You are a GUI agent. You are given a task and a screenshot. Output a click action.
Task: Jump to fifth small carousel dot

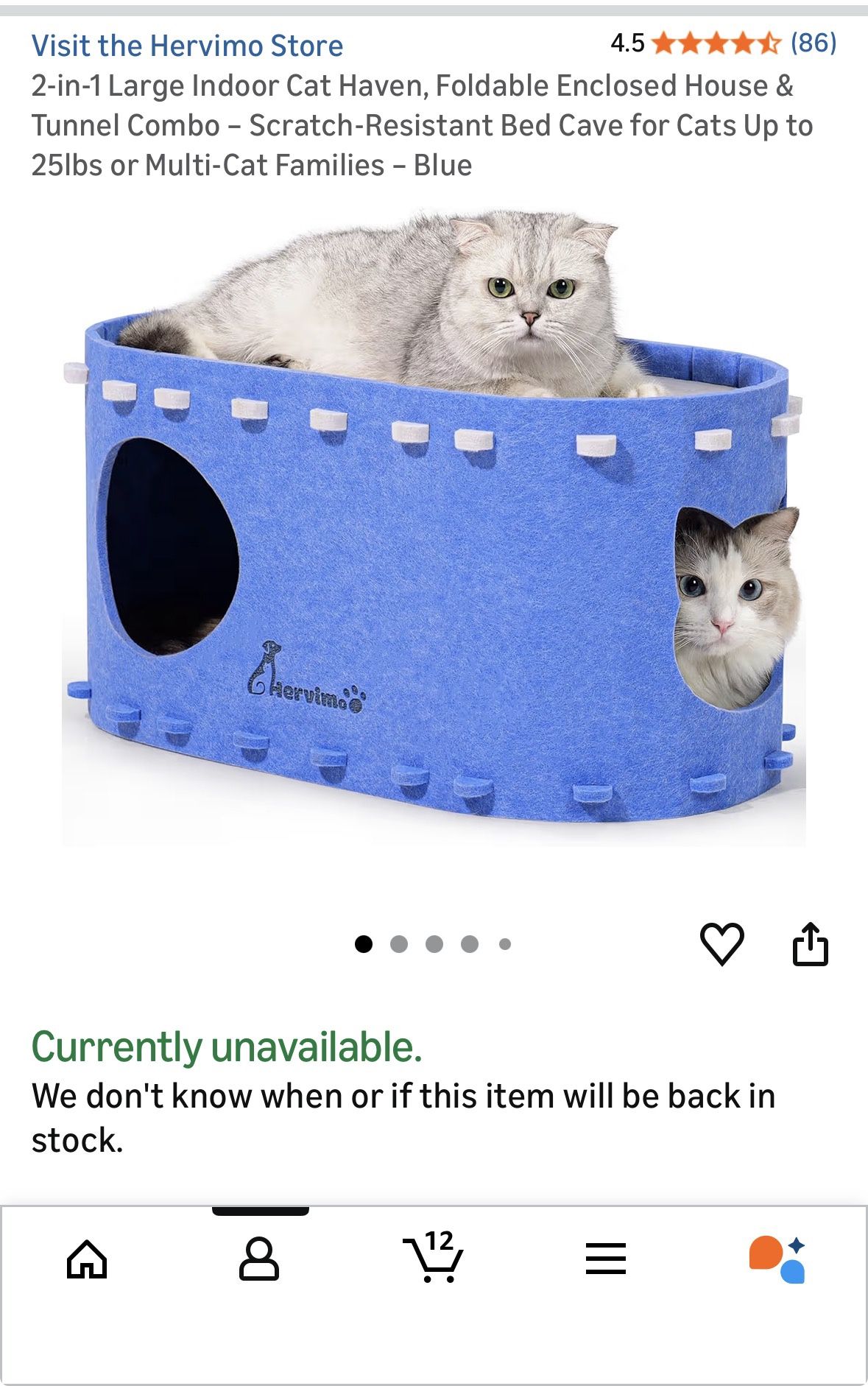coord(505,944)
